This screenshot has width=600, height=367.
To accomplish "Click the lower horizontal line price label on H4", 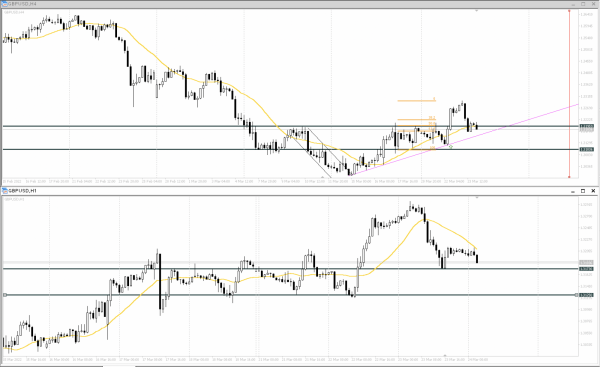I will pyautogui.click(x=587, y=149).
